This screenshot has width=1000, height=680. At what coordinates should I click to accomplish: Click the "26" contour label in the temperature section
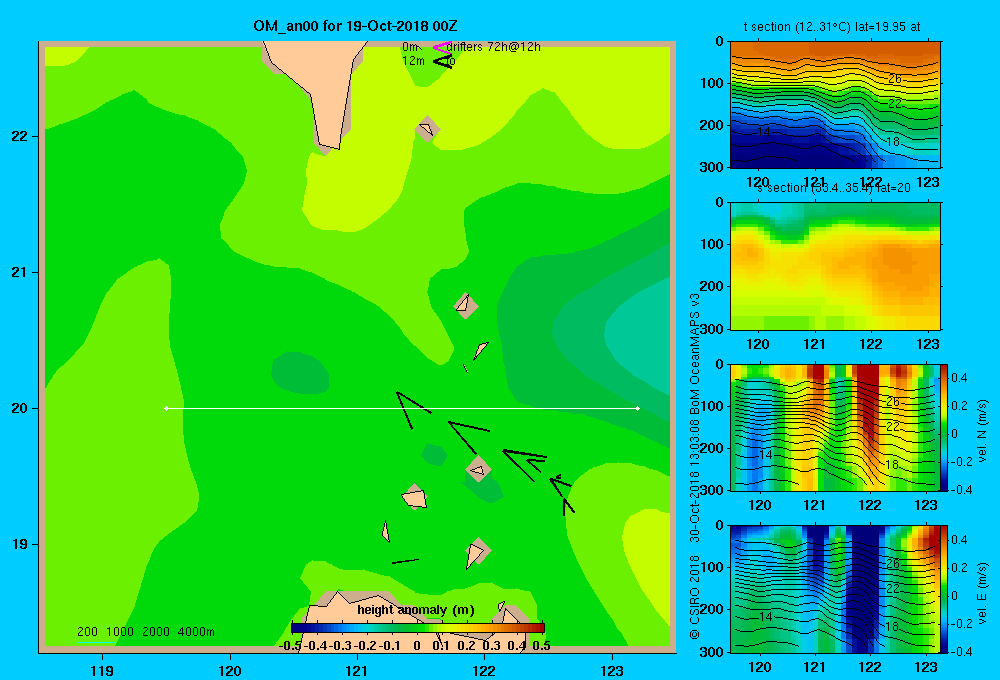[895, 78]
